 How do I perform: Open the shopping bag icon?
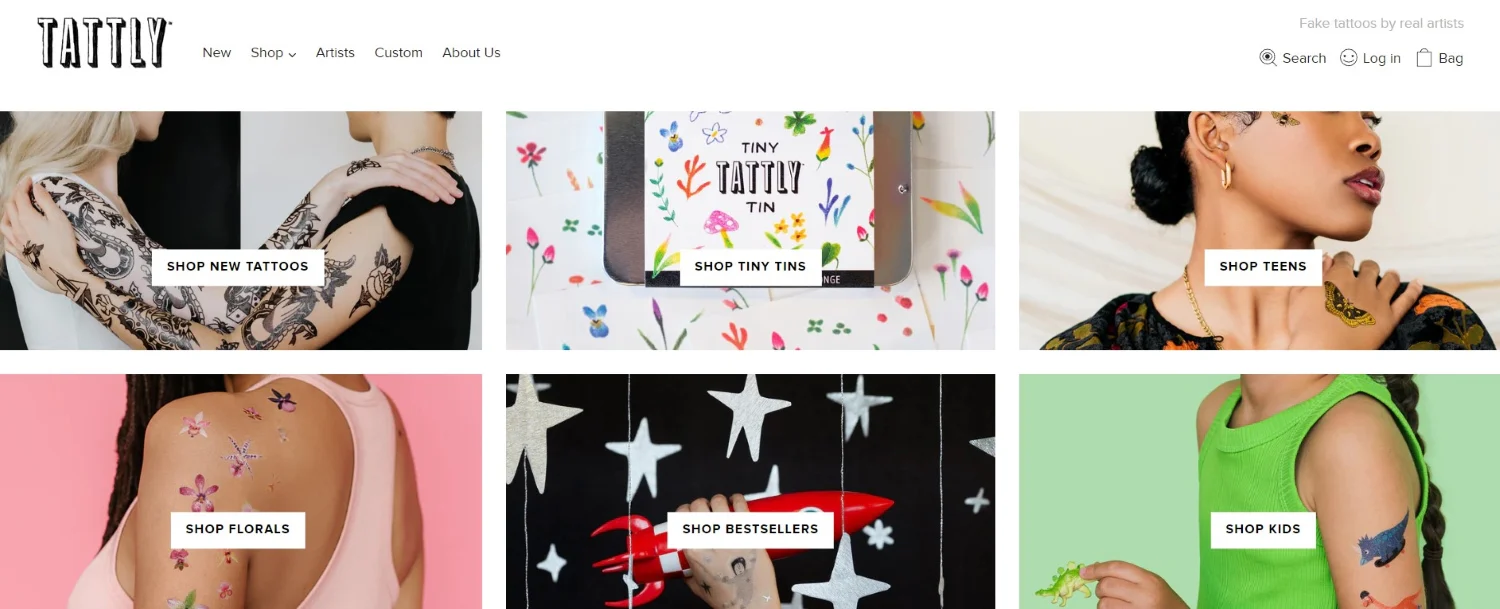click(1424, 58)
